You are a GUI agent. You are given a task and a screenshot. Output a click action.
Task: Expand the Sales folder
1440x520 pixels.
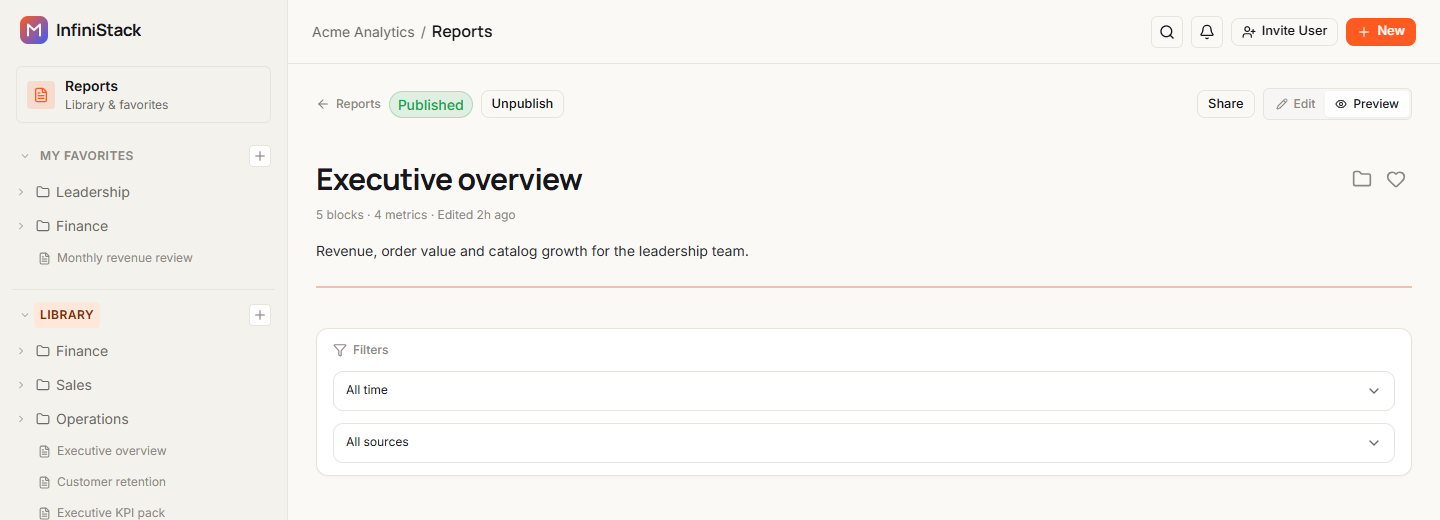21,385
